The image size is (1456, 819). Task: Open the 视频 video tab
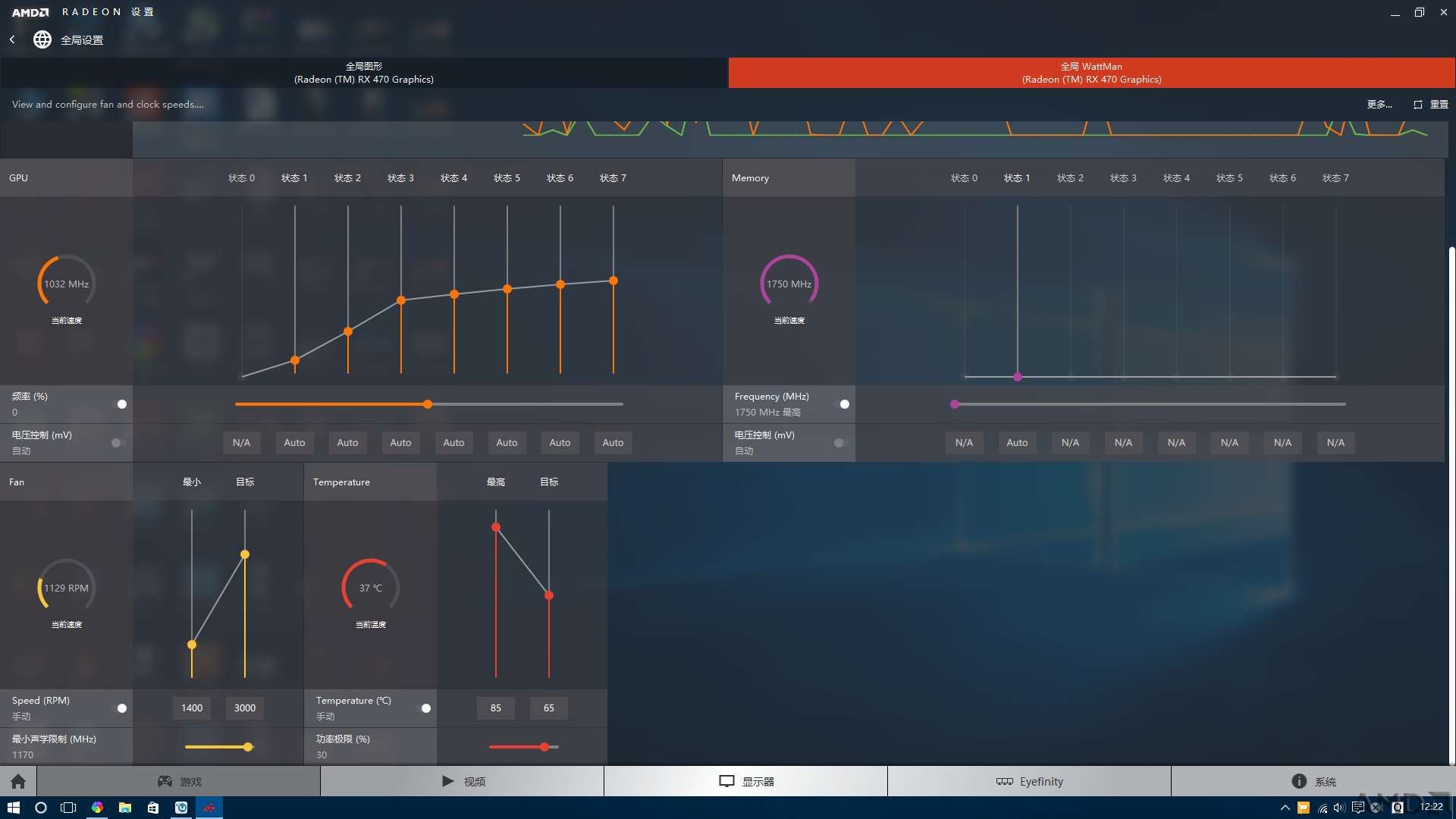tap(463, 781)
